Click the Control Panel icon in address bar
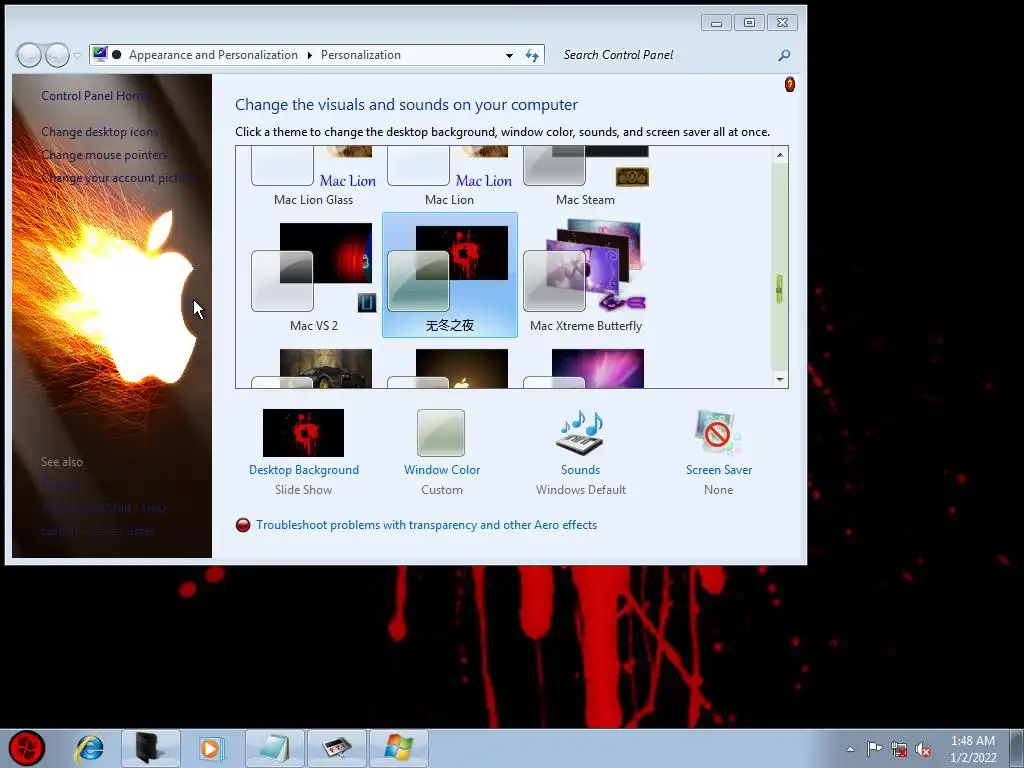This screenshot has height=768, width=1024. tap(100, 54)
